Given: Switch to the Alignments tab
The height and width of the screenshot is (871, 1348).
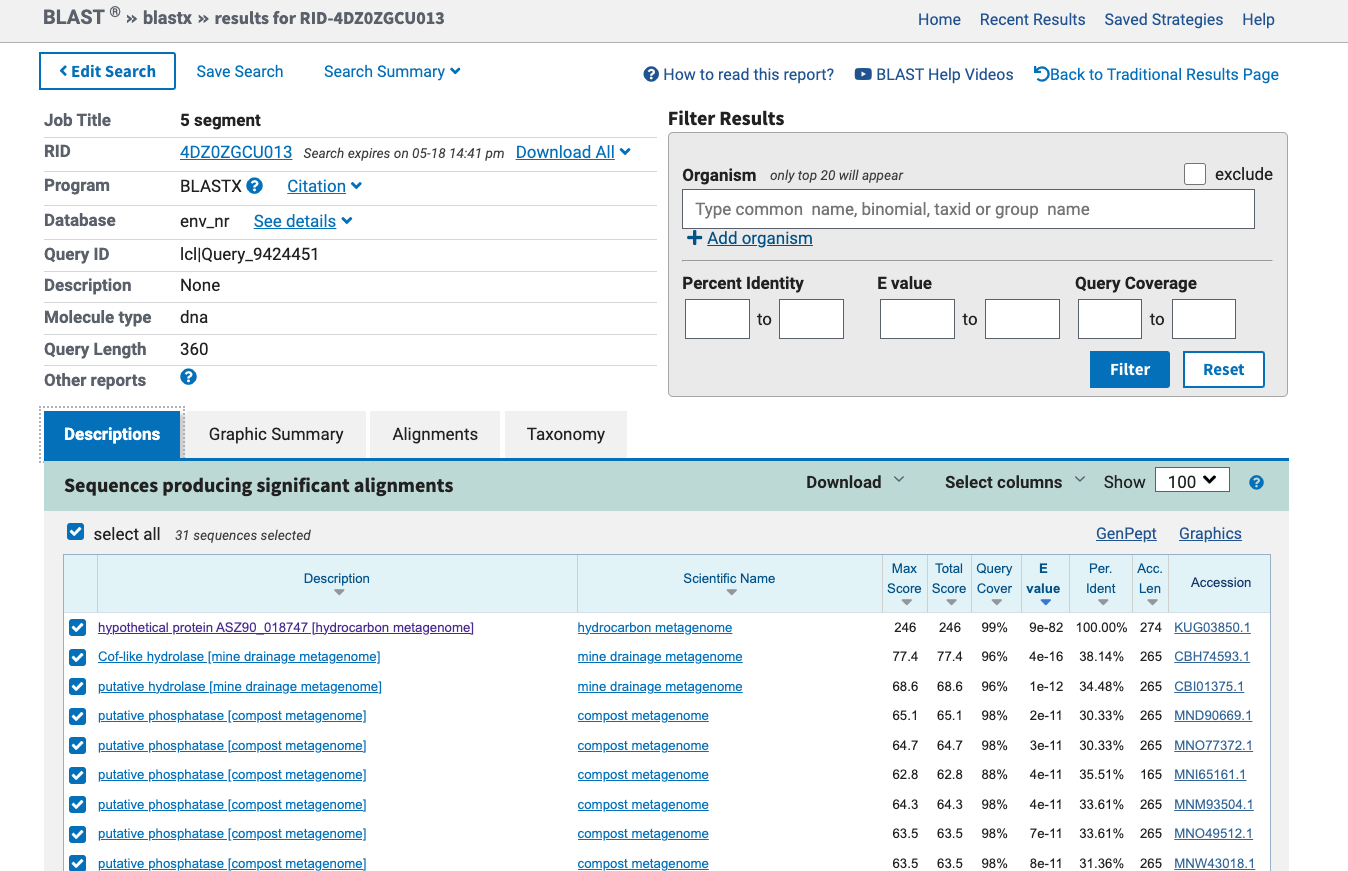Looking at the screenshot, I should point(435,434).
